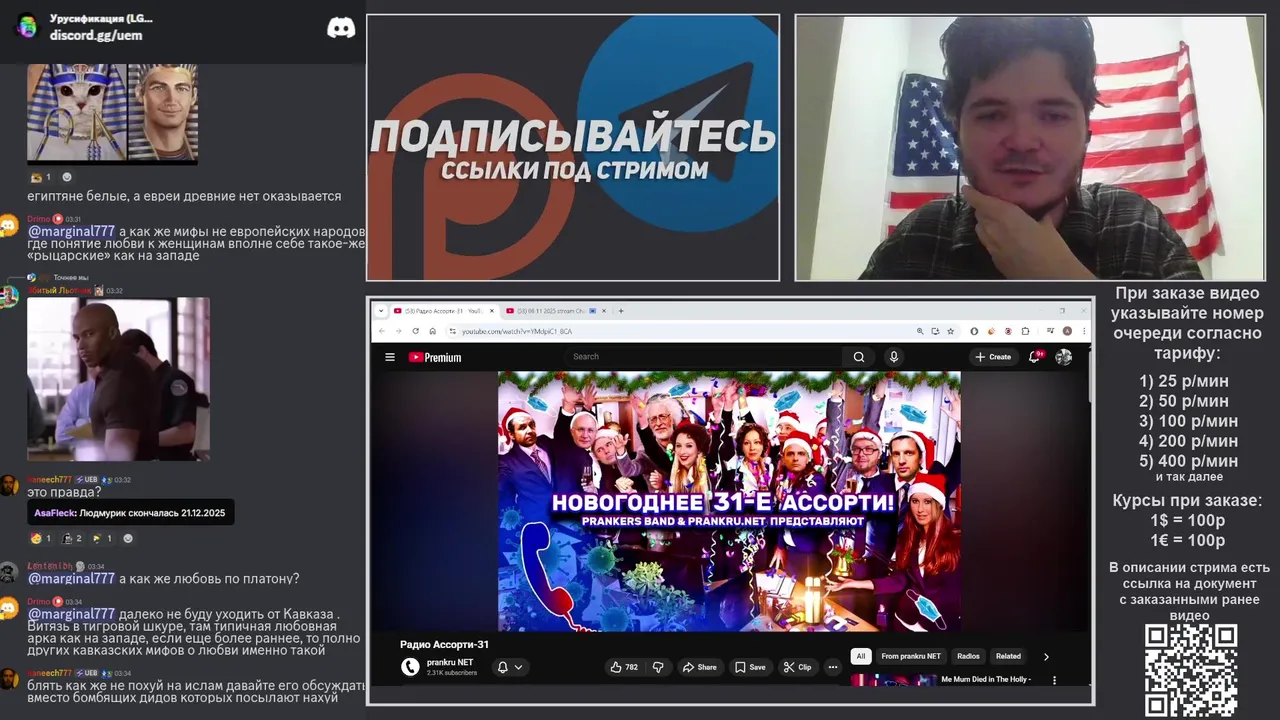
Task: Click the flag reaction with count 1
Action: point(102,538)
